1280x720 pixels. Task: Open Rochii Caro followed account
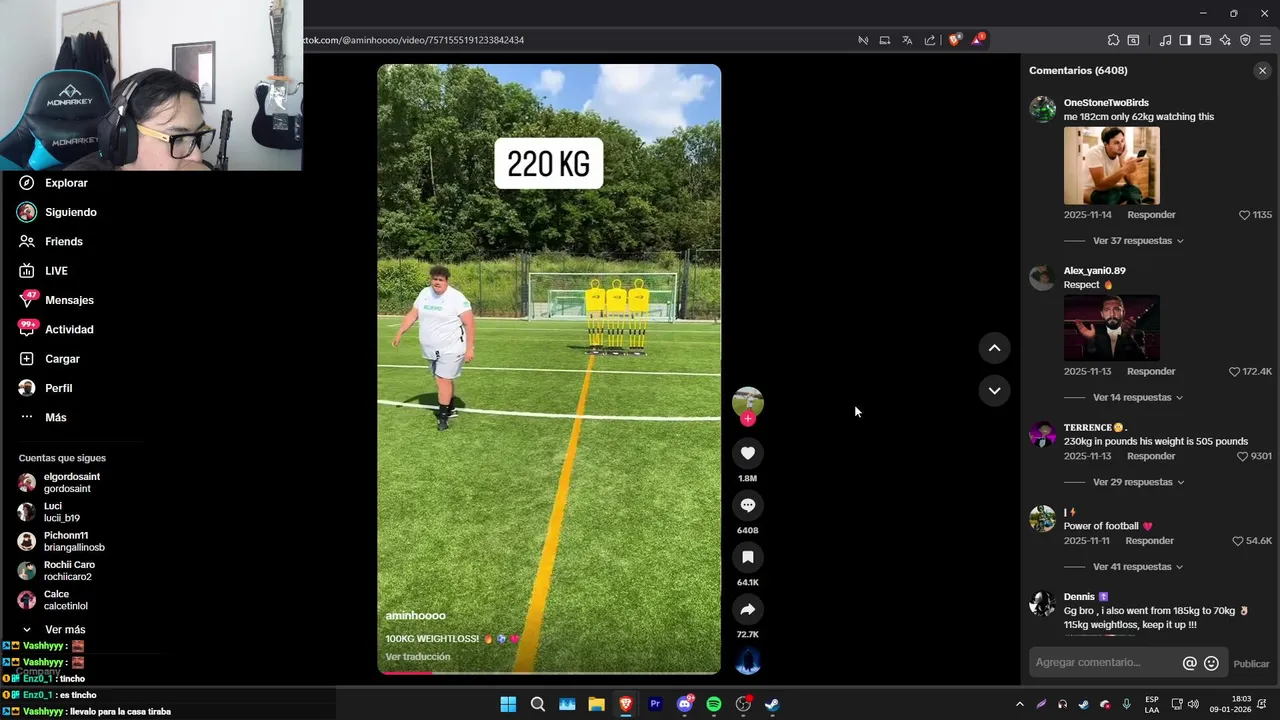pos(56,570)
